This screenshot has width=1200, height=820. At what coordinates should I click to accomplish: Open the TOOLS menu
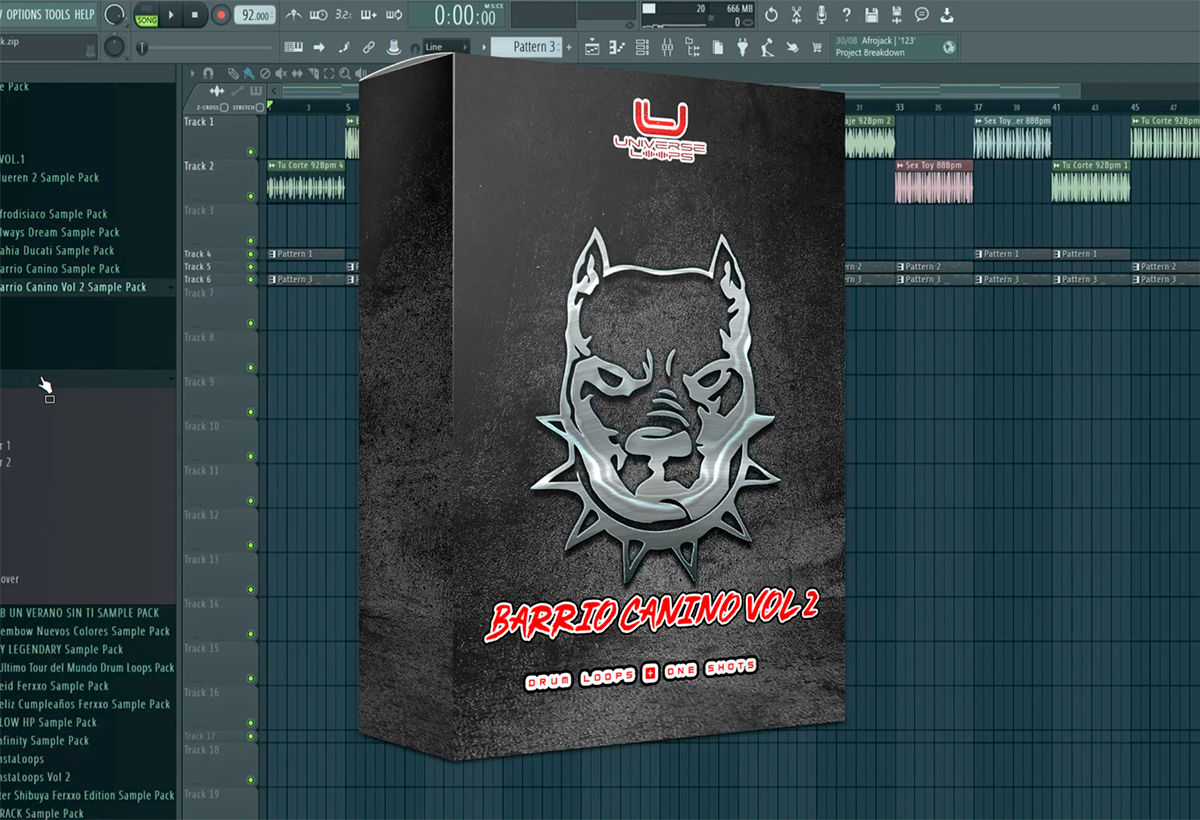[57, 14]
